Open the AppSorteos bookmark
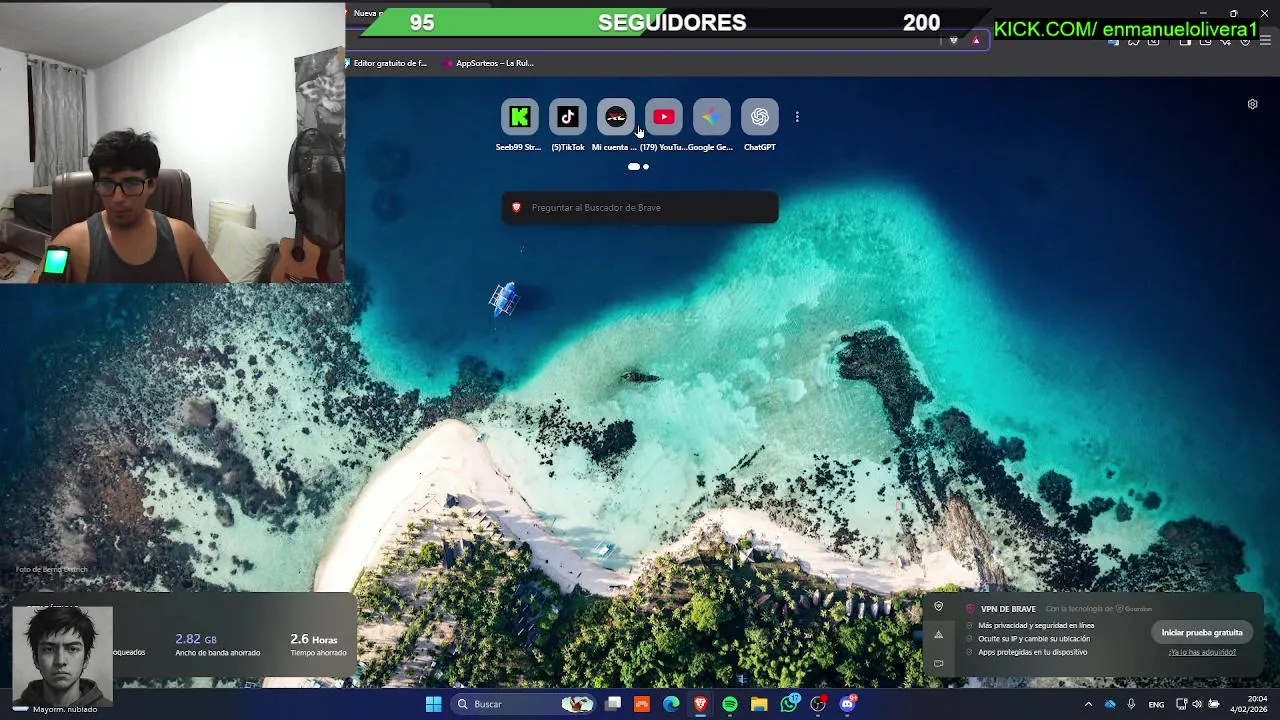Image resolution: width=1280 pixels, height=720 pixels. click(489, 63)
